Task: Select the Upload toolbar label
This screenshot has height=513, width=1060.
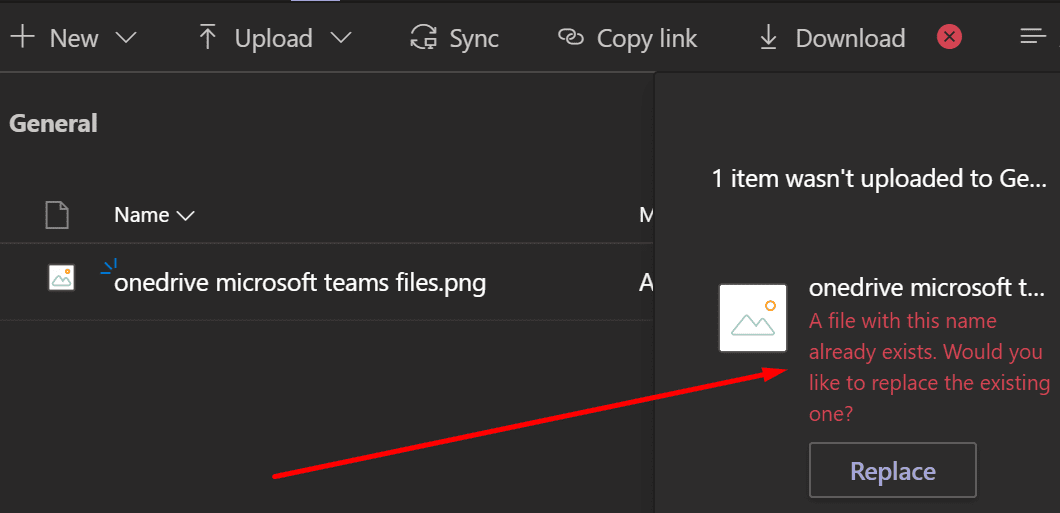Action: (273, 39)
